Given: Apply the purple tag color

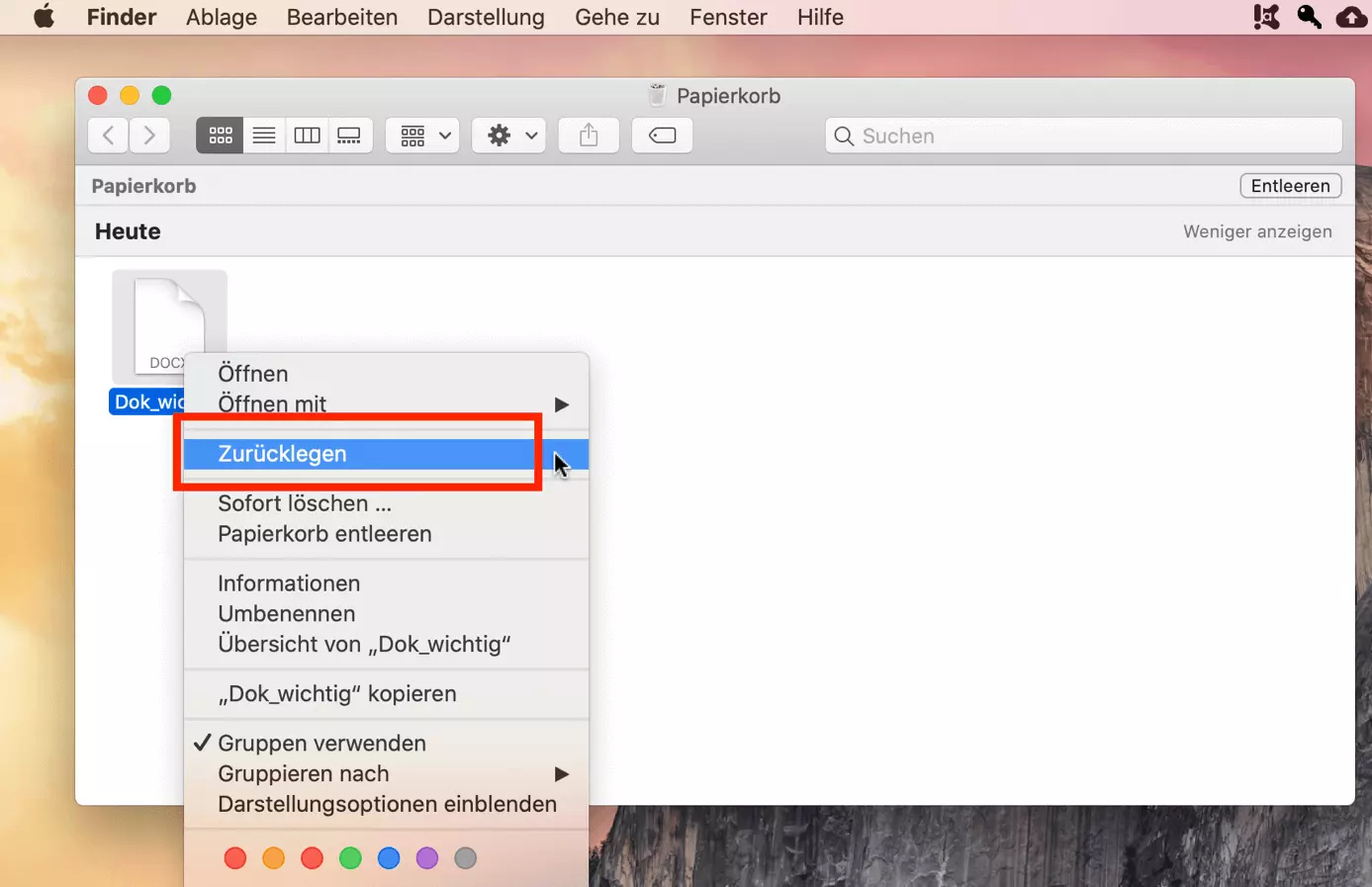Looking at the screenshot, I should (427, 858).
